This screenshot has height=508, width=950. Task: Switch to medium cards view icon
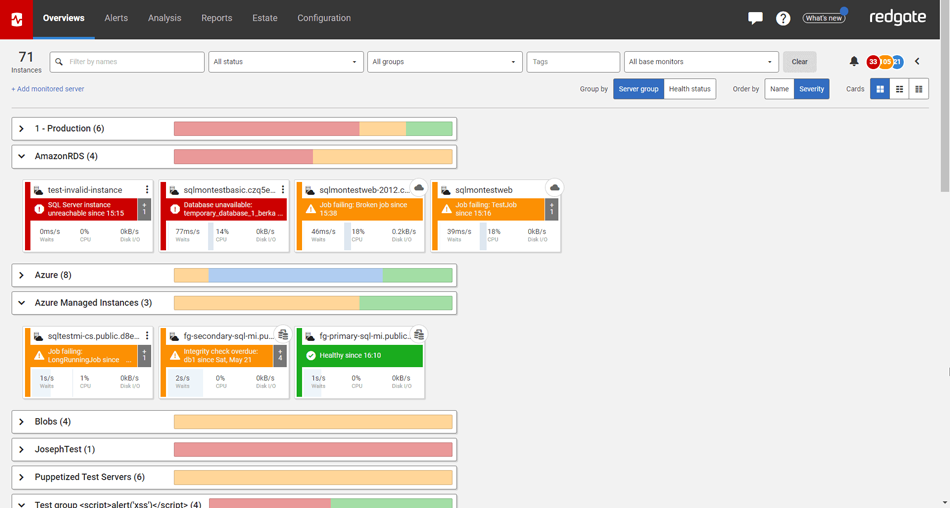click(x=899, y=89)
